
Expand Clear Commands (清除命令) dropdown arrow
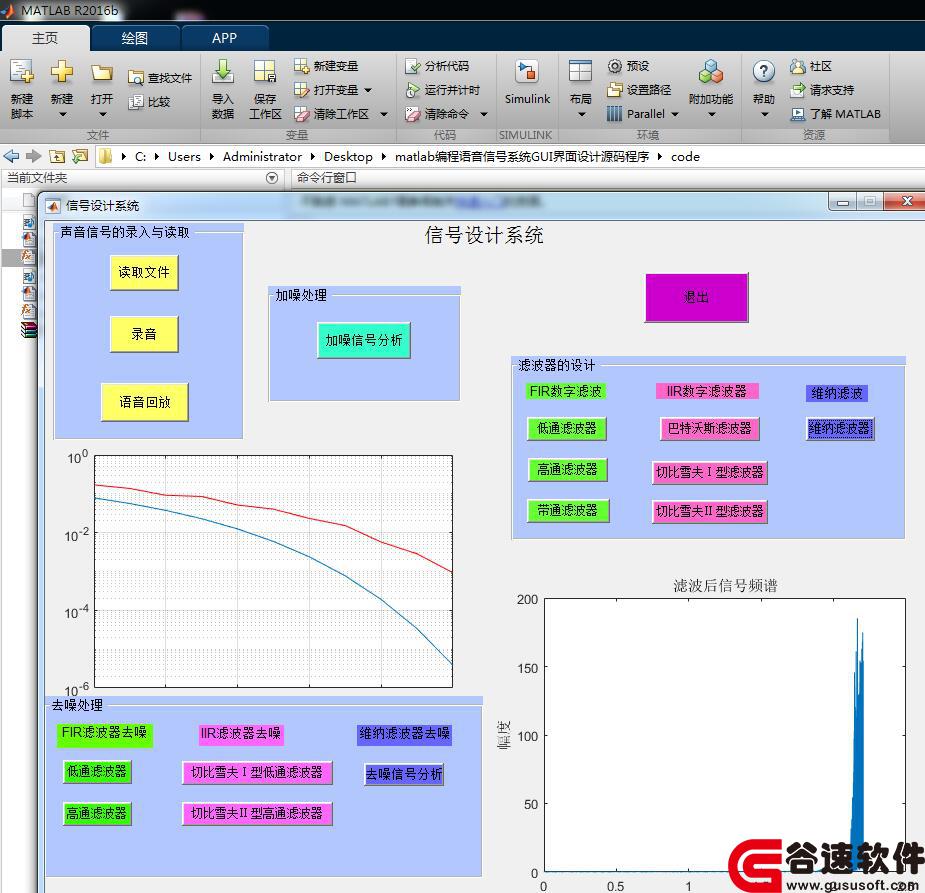coord(484,114)
